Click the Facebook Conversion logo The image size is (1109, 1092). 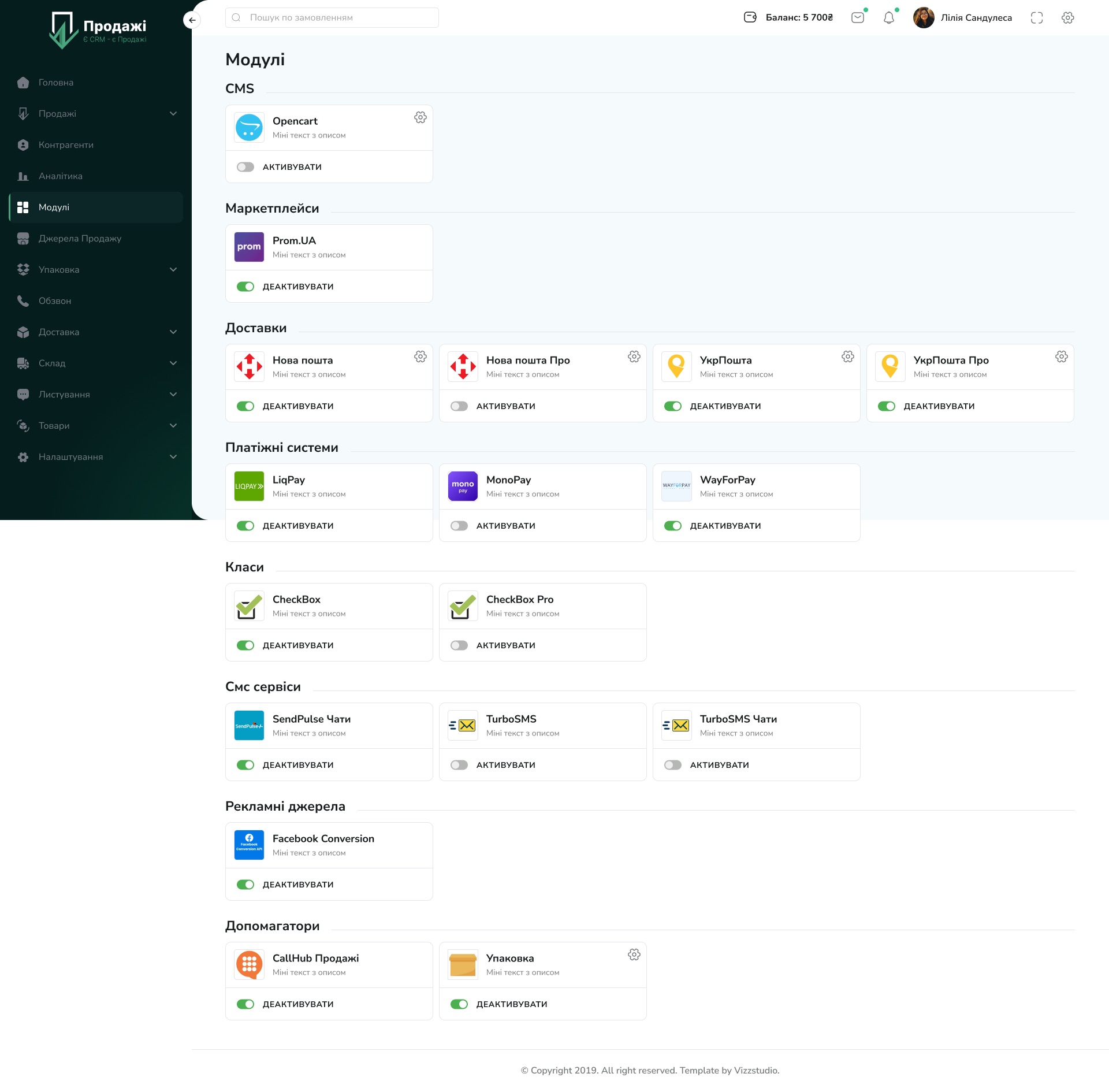249,845
